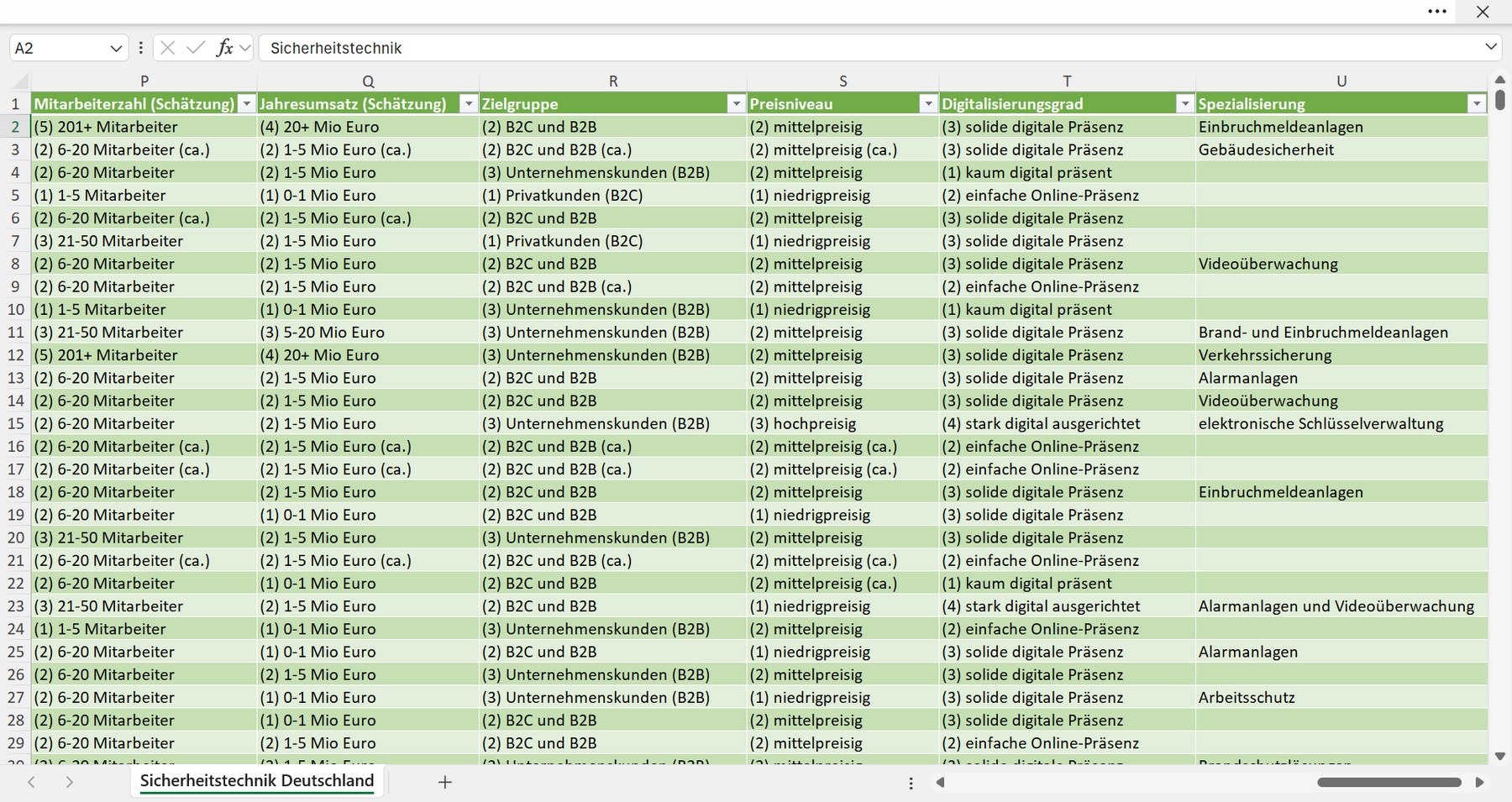Go to next sheet arrow
The height and width of the screenshot is (802, 1512).
(x=70, y=782)
